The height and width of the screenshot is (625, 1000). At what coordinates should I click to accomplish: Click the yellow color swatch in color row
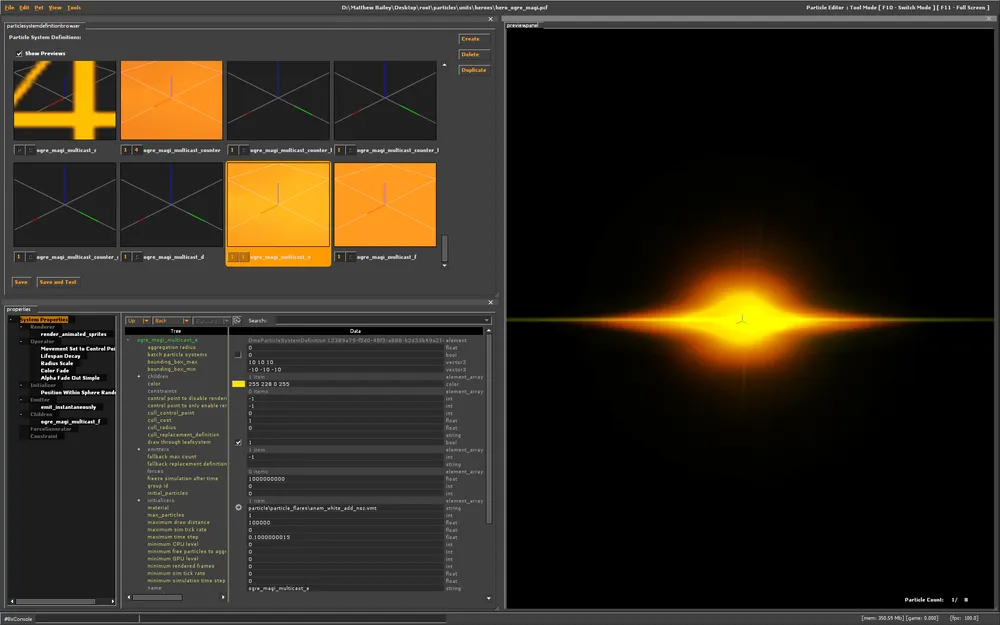click(x=238, y=384)
